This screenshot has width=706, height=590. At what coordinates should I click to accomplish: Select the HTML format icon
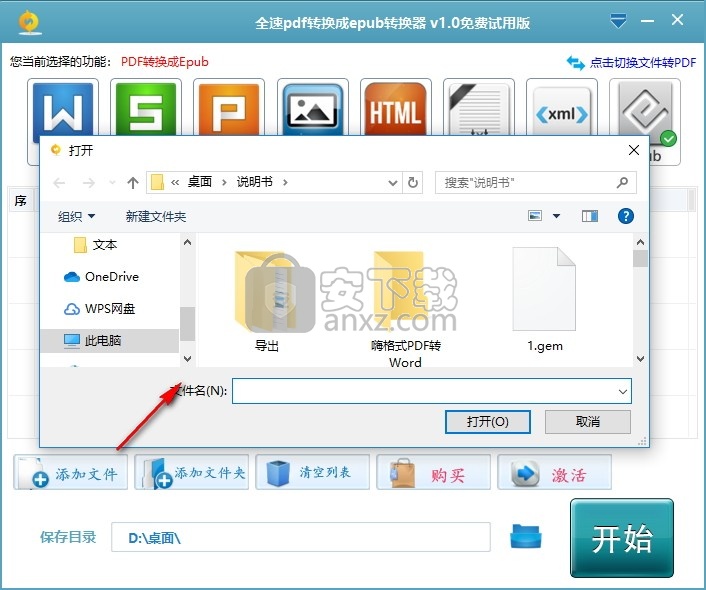pyautogui.click(x=395, y=108)
